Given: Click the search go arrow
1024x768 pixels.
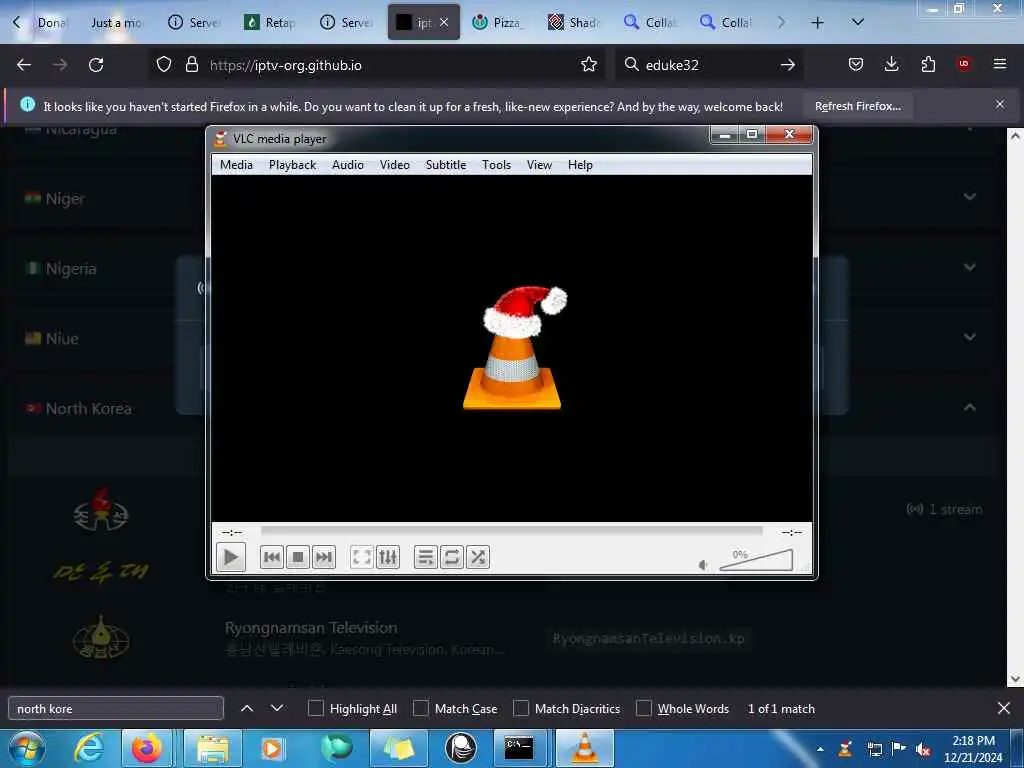Looking at the screenshot, I should 788,65.
